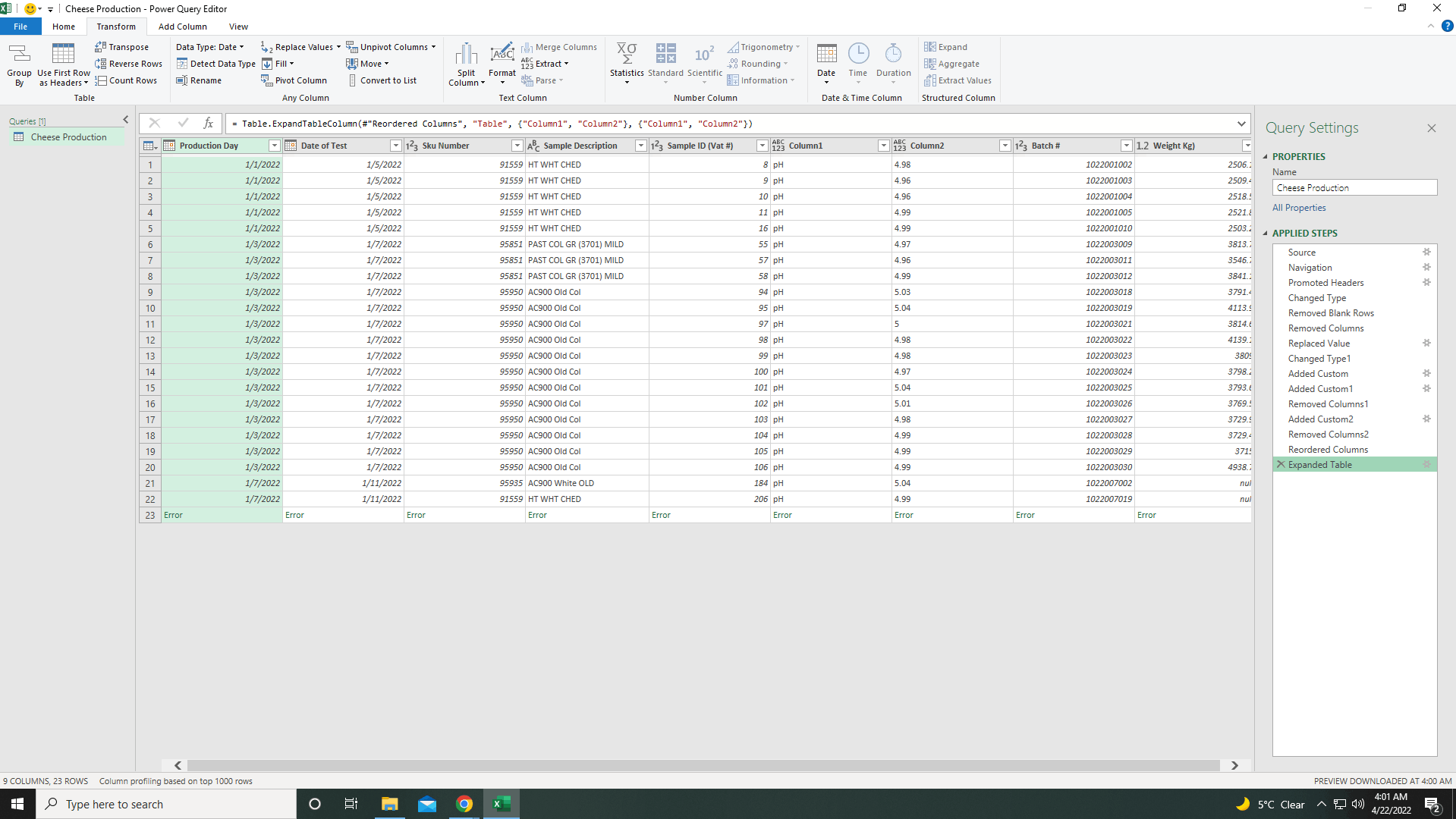Convert the column to a list

pos(382,80)
